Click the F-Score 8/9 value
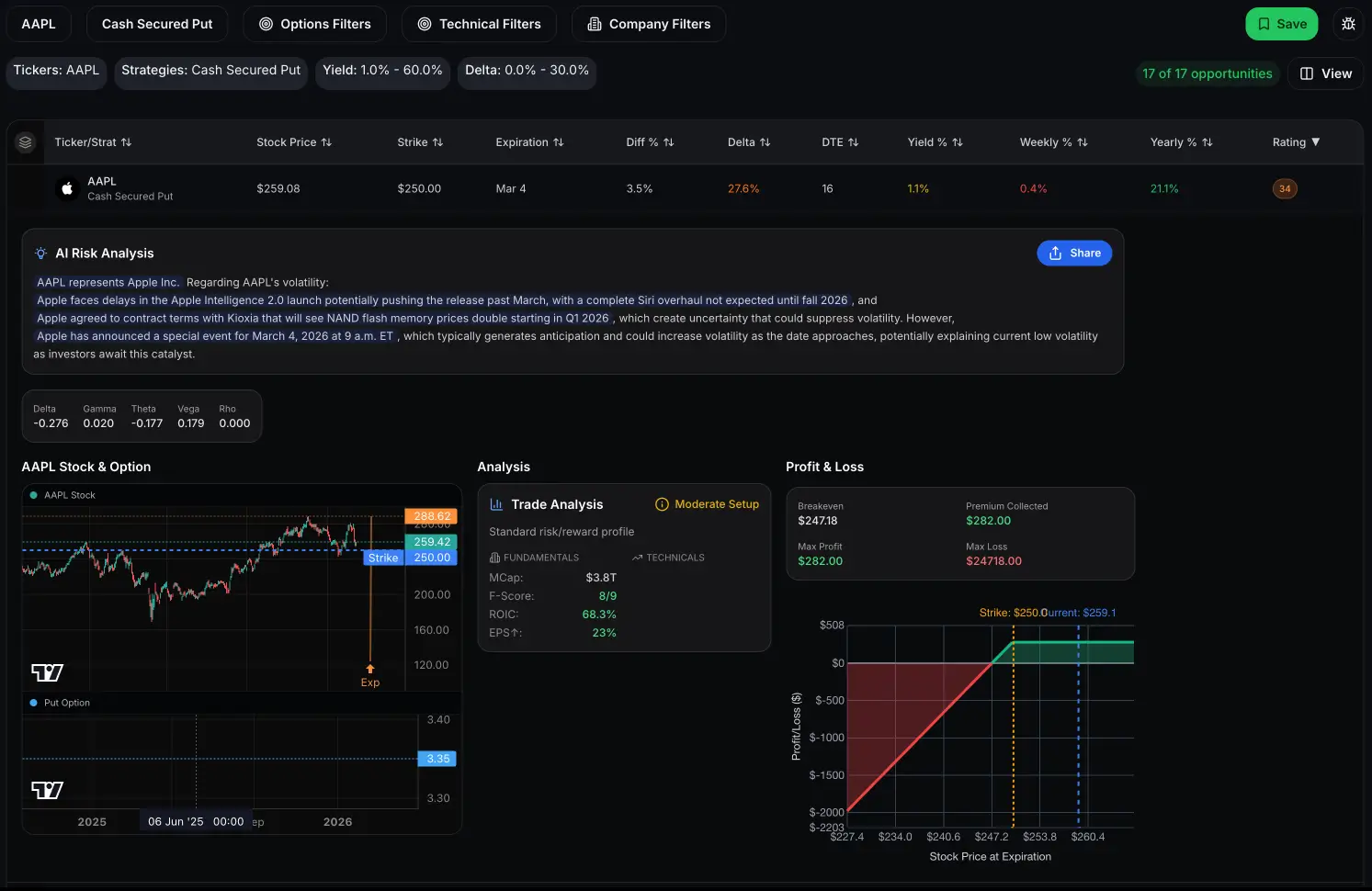The width and height of the screenshot is (1372, 891). pos(607,596)
